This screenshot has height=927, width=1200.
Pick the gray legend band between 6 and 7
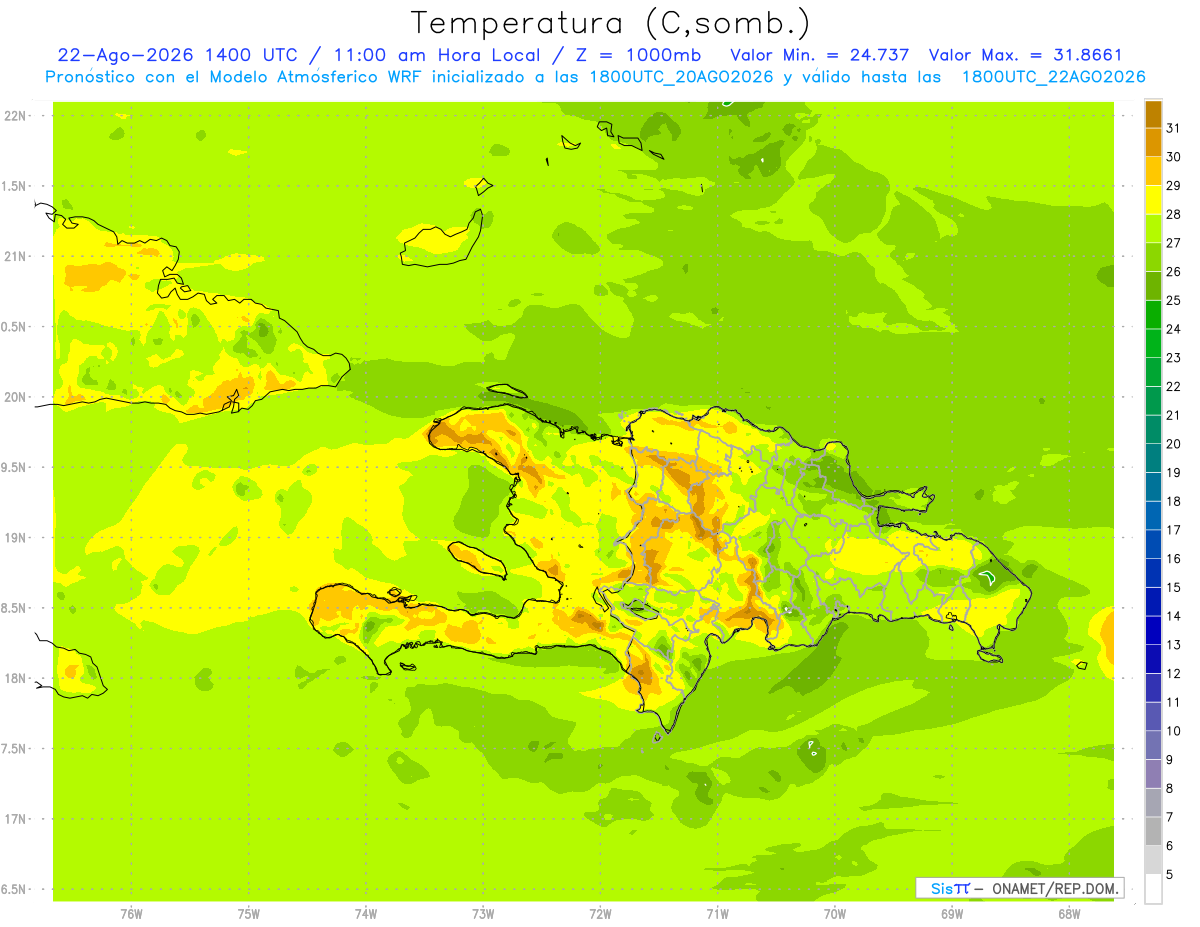[1153, 831]
